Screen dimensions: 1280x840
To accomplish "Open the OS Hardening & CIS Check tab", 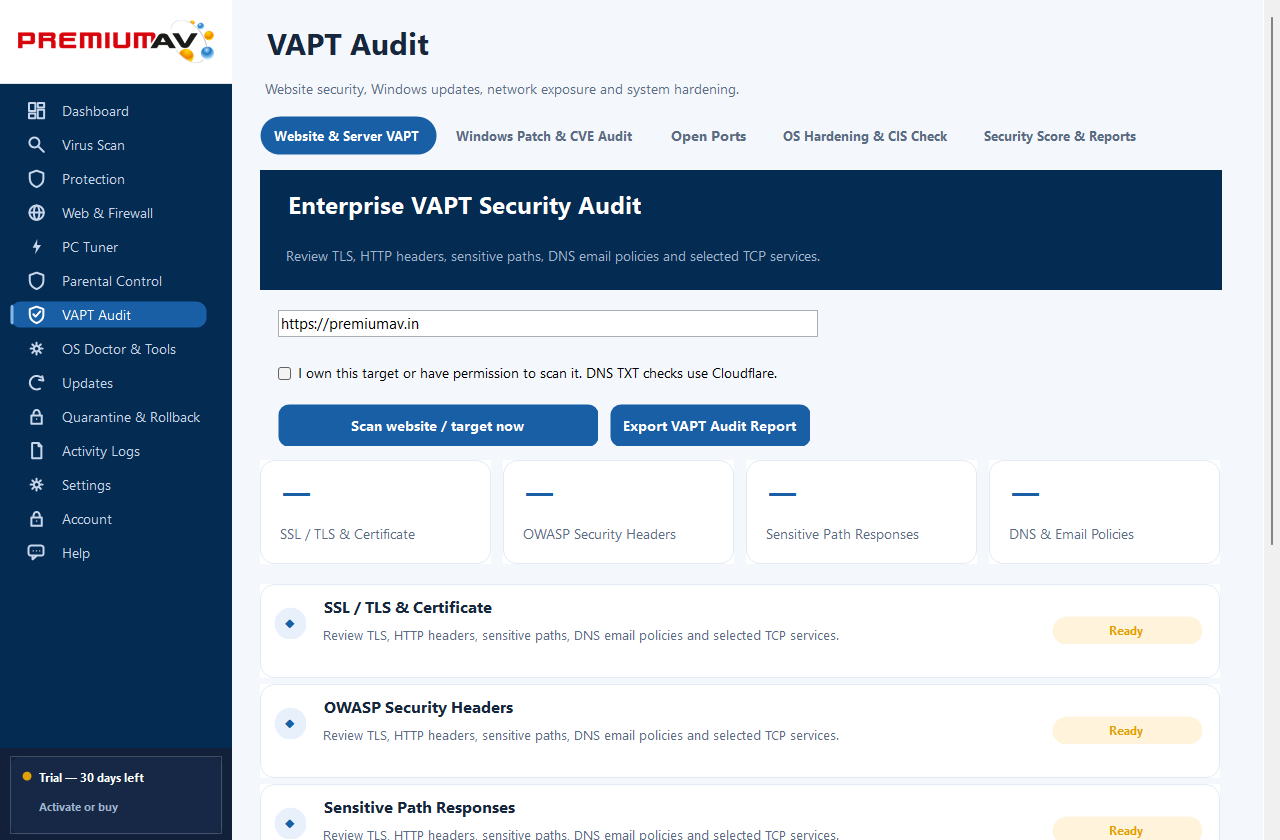I will click(865, 136).
